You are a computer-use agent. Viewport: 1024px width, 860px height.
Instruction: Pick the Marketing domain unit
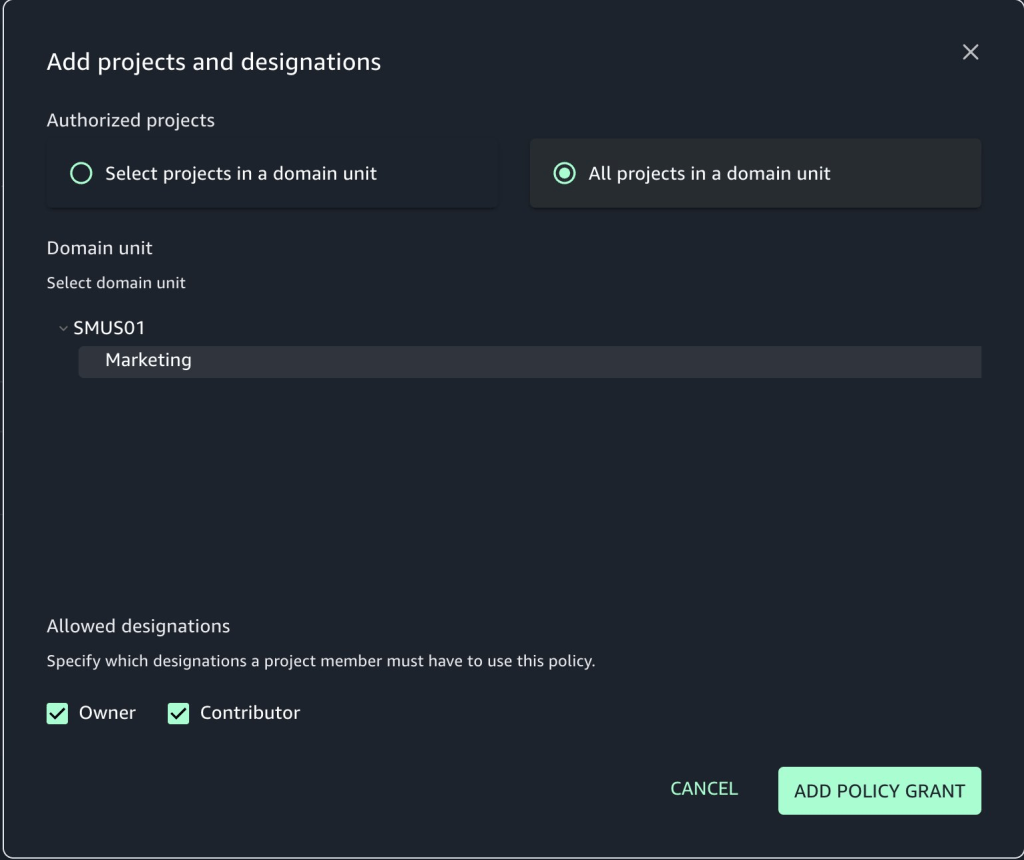(148, 360)
